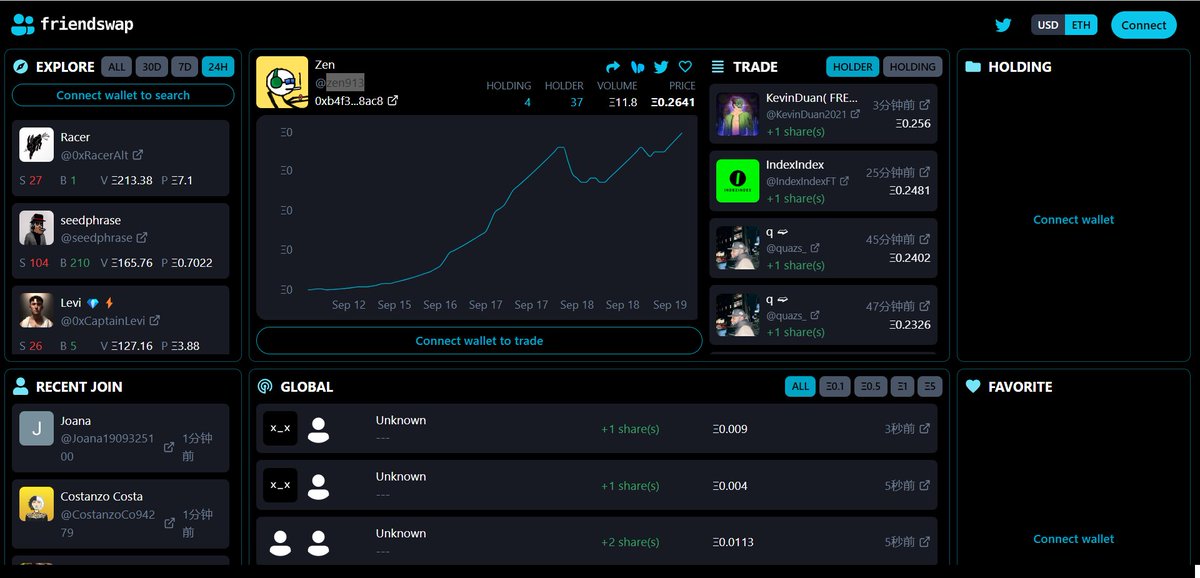Click the share arrow icon for Zen
The width and height of the screenshot is (1200, 578).
pyautogui.click(x=613, y=67)
